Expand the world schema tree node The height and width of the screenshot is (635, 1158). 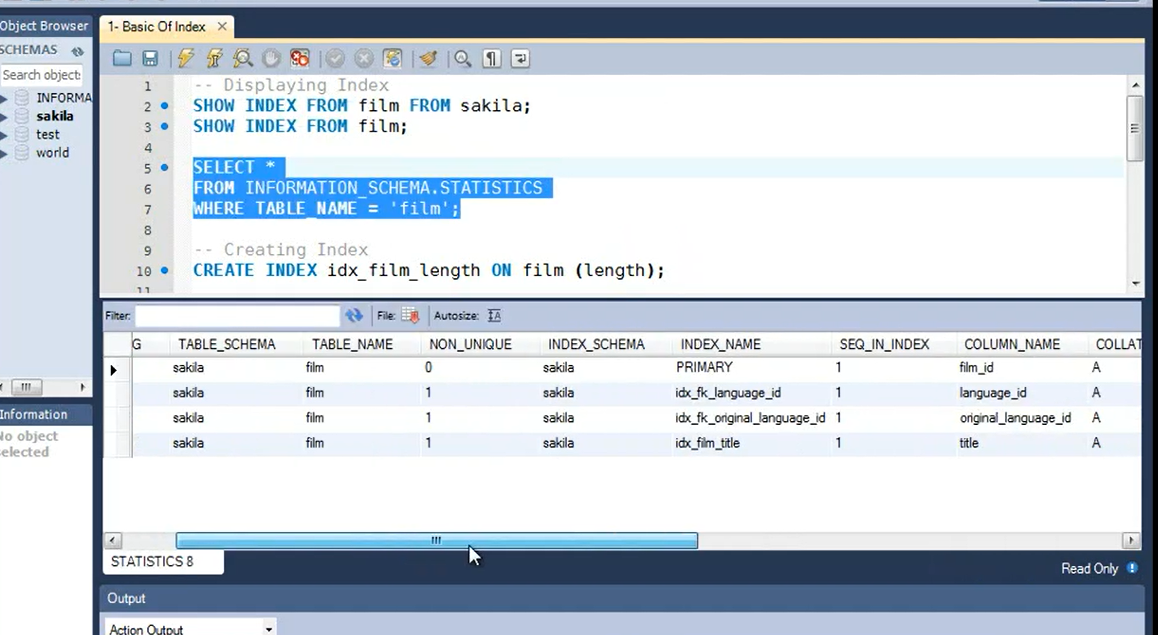5,153
